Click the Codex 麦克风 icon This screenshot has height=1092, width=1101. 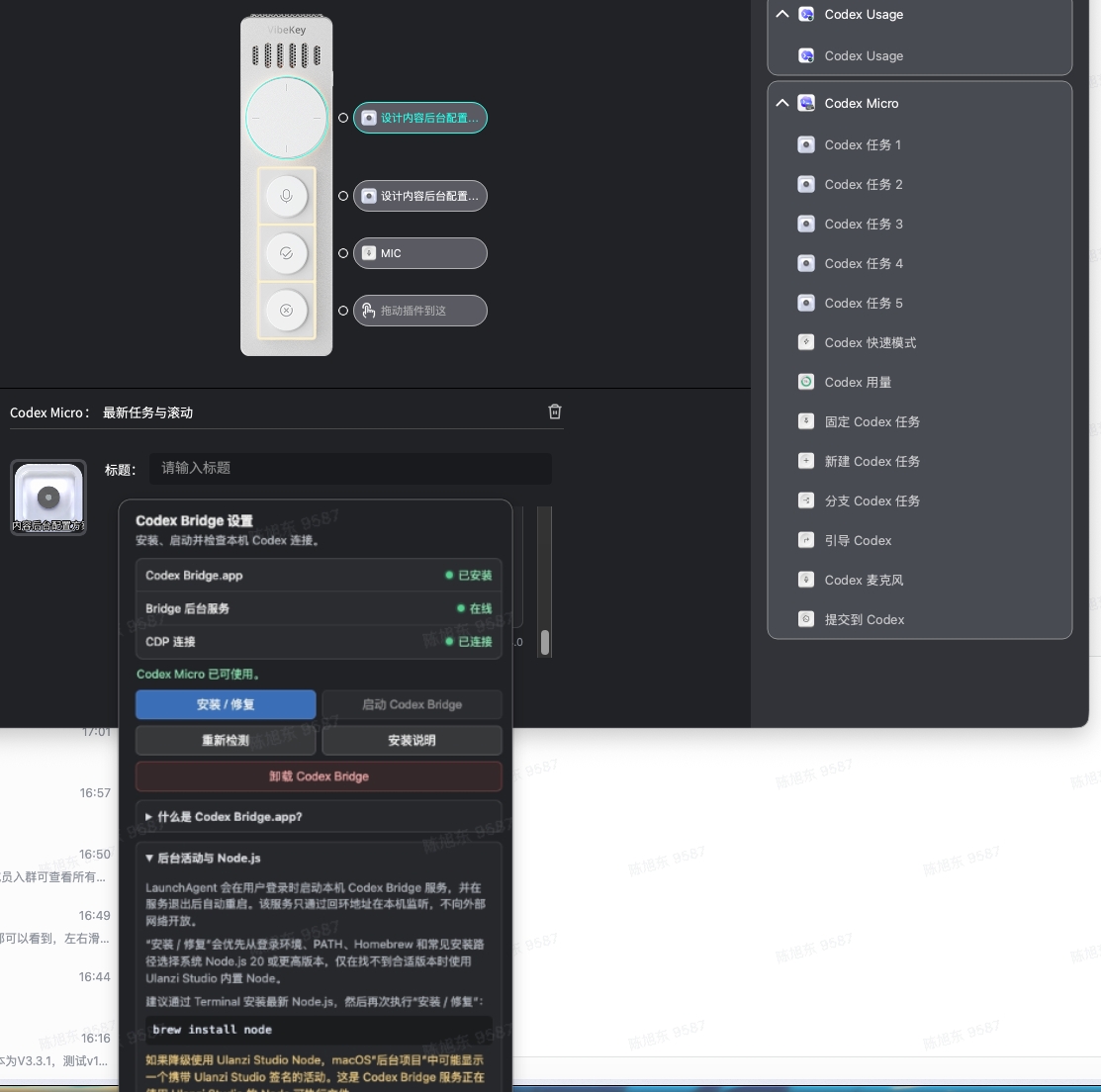tap(806, 580)
